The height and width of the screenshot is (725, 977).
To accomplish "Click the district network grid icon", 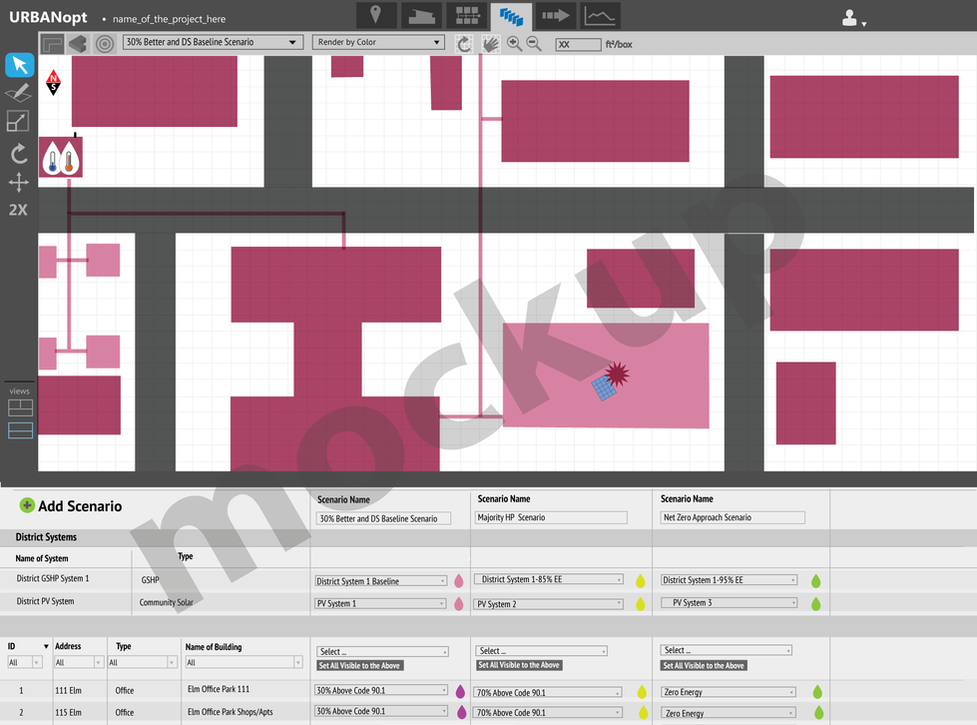I will point(466,15).
